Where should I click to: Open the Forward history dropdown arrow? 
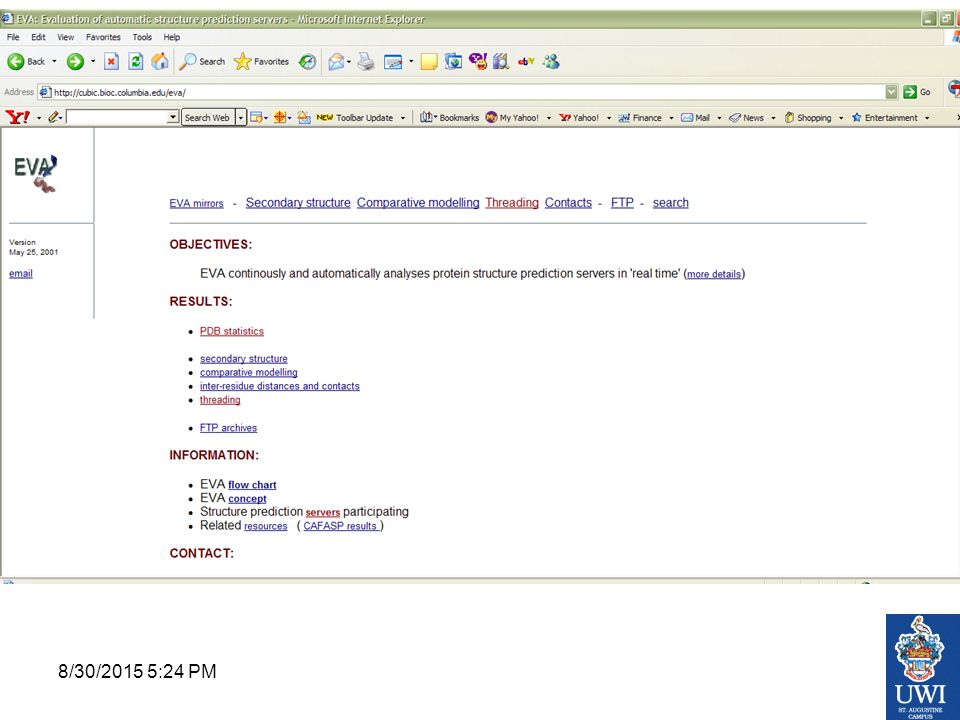[x=93, y=61]
